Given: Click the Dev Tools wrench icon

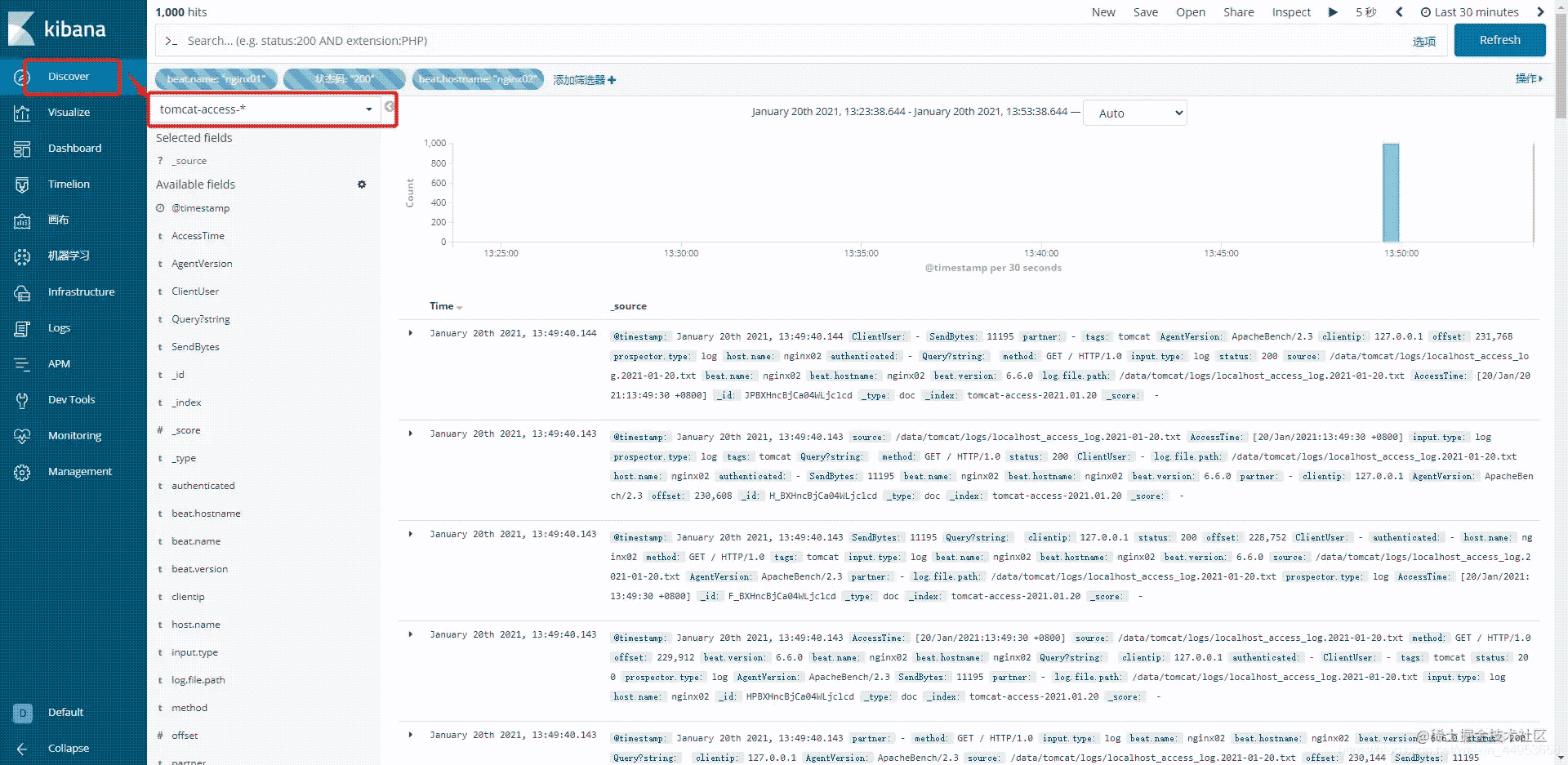Looking at the screenshot, I should 22,400.
